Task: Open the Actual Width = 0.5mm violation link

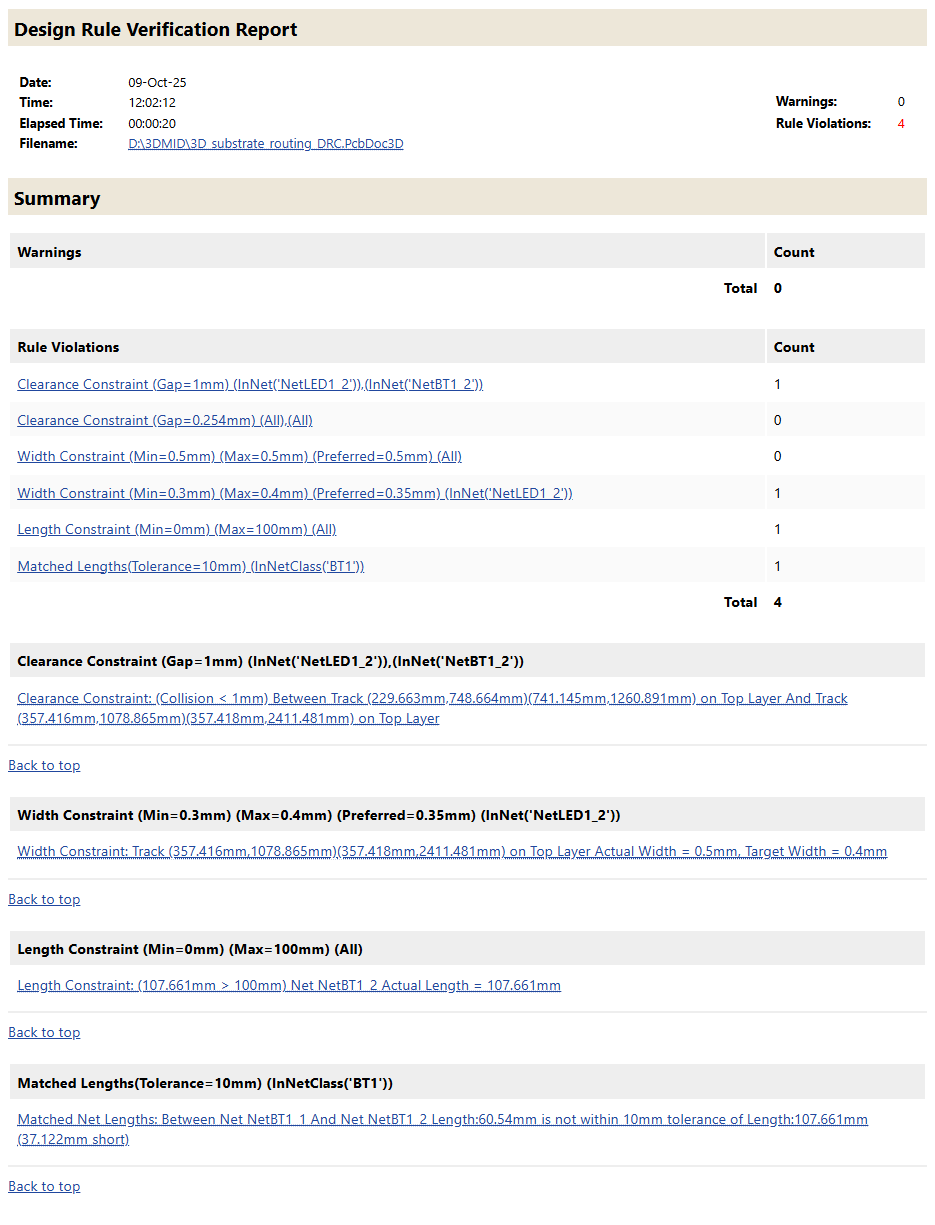Action: coord(451,851)
